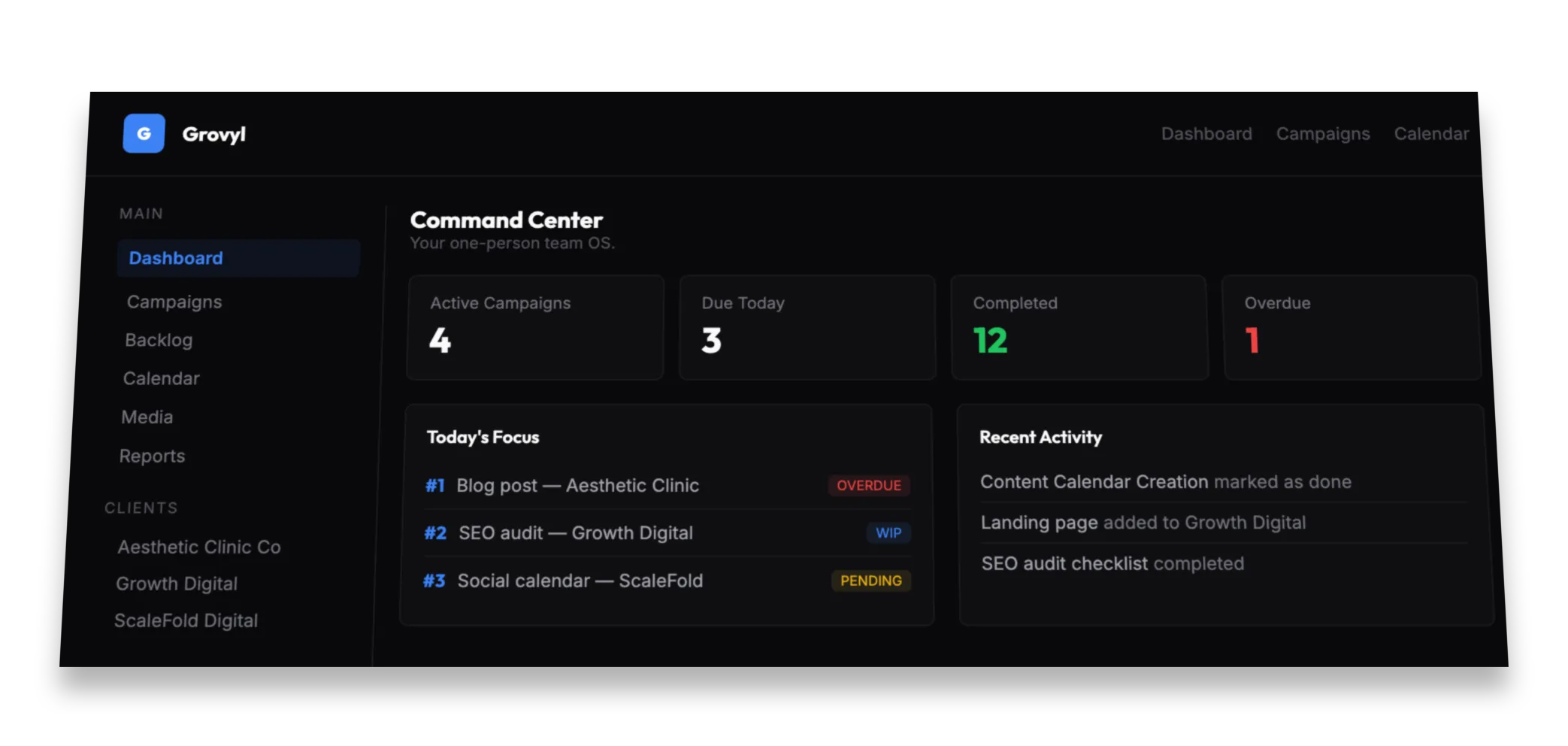Image resolution: width=1568 pixels, height=746 pixels.
Task: Select Dashboard in the sidebar
Action: tap(238, 258)
